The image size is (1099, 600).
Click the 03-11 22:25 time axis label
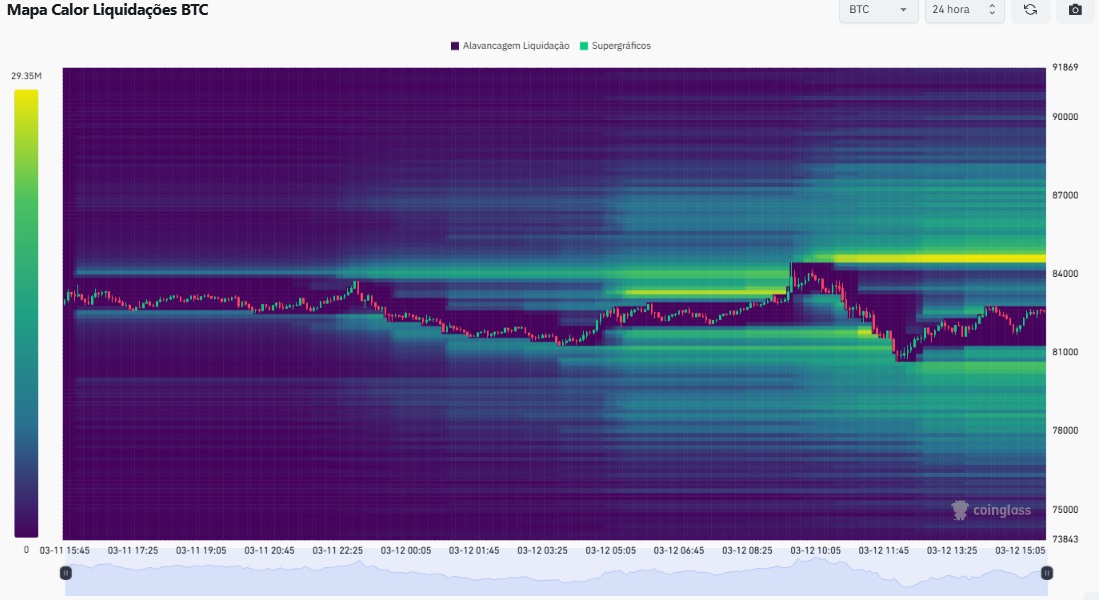(x=337, y=550)
